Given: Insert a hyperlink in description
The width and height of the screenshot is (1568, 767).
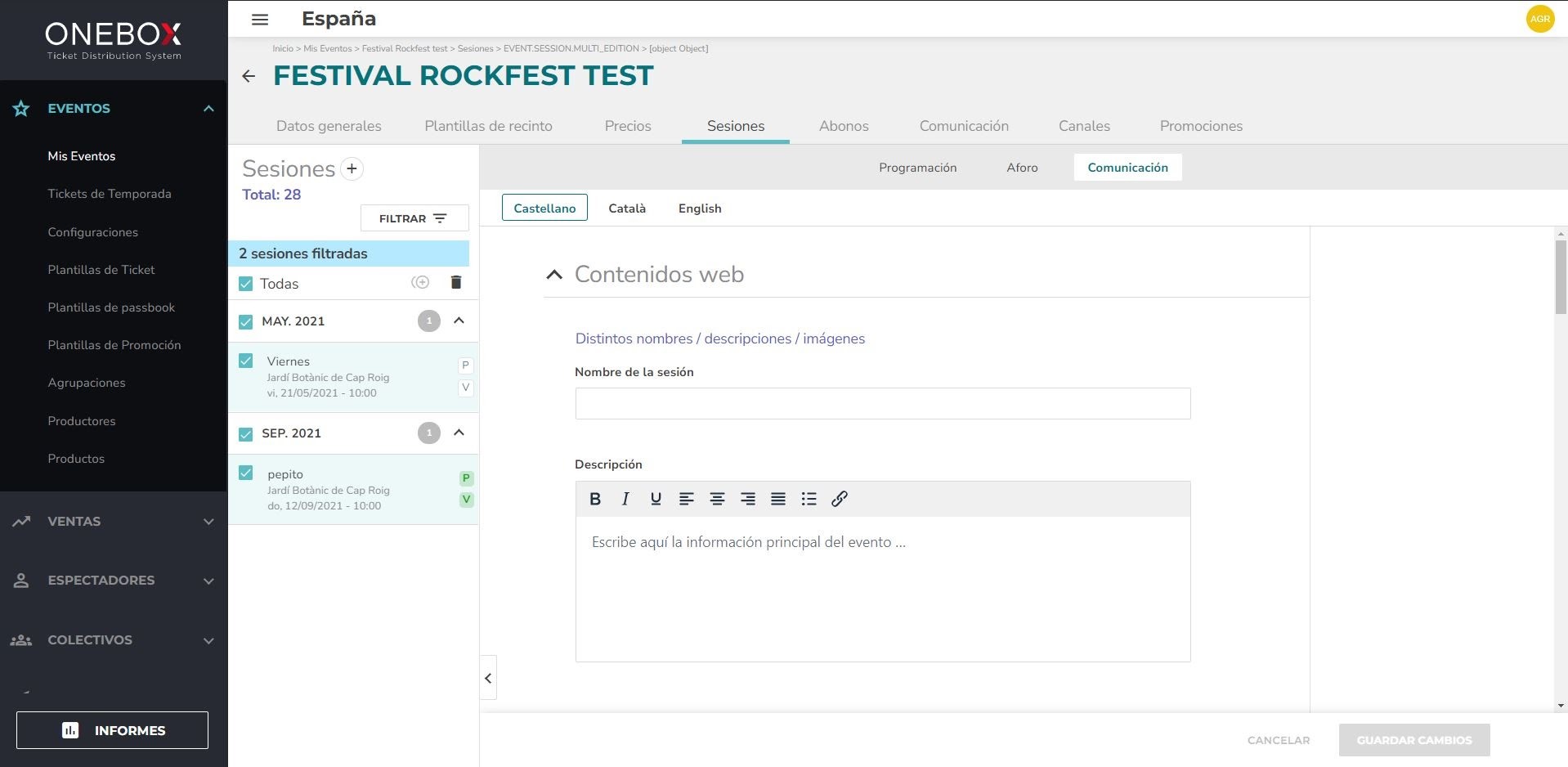Looking at the screenshot, I should [x=840, y=499].
